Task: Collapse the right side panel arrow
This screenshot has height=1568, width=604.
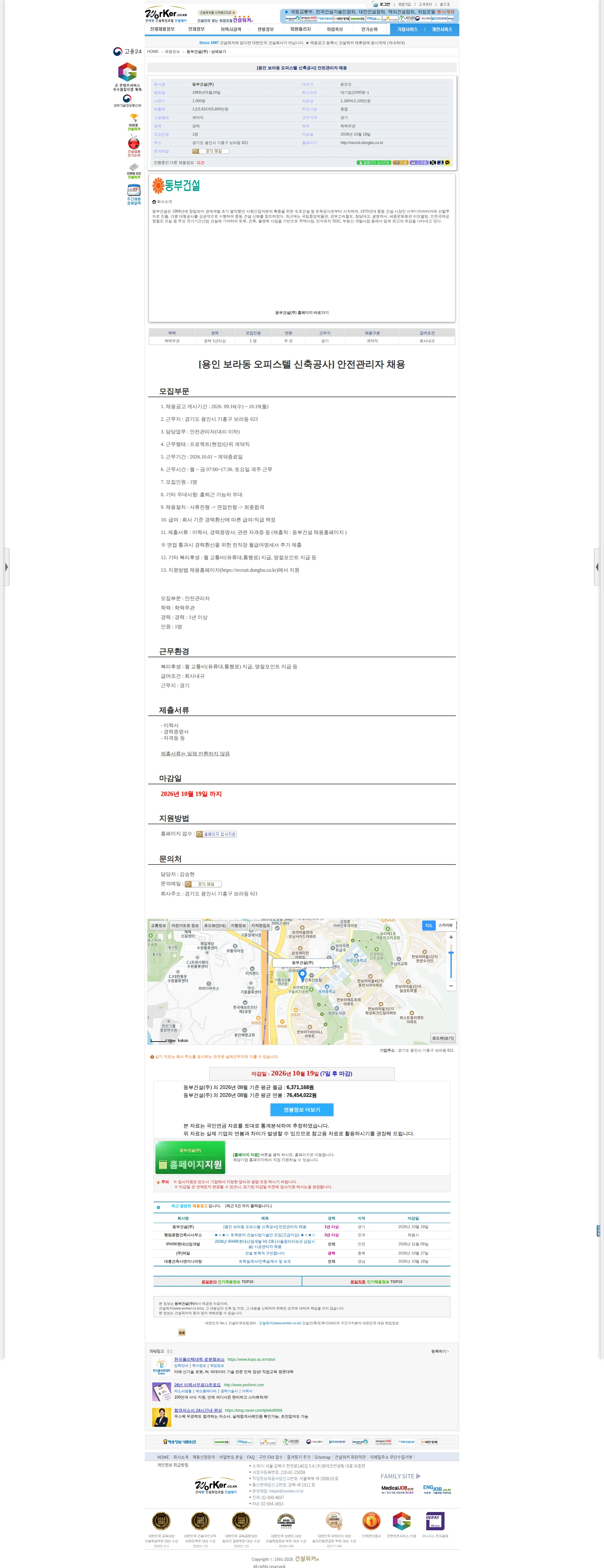Action: click(597, 567)
